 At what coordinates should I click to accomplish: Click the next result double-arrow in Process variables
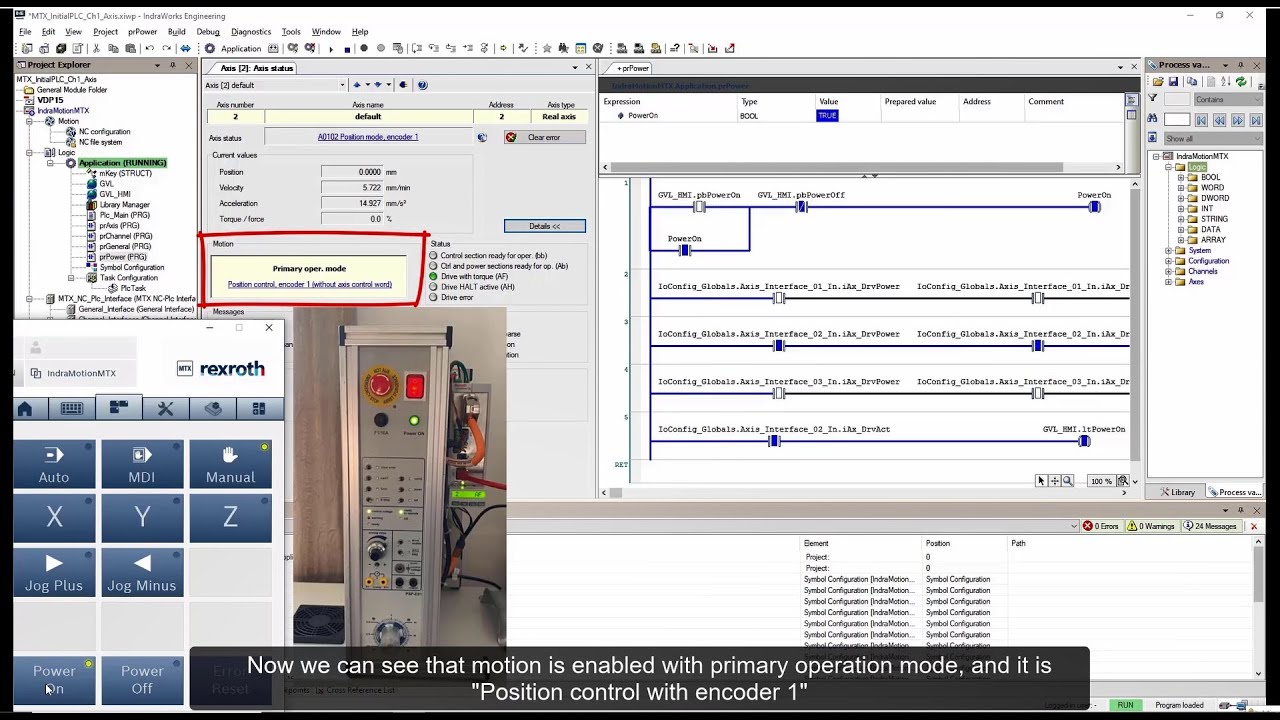point(1237,120)
